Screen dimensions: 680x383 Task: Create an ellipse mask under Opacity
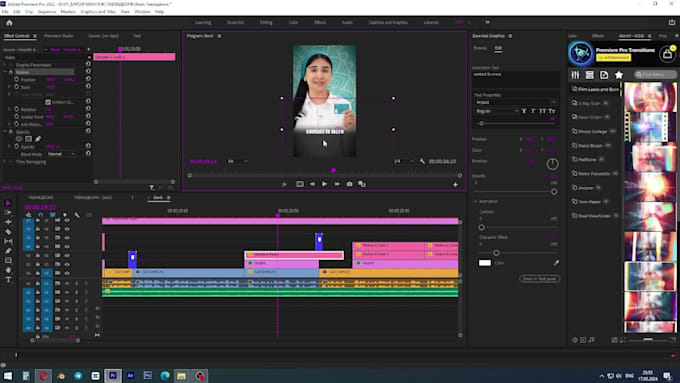19,139
